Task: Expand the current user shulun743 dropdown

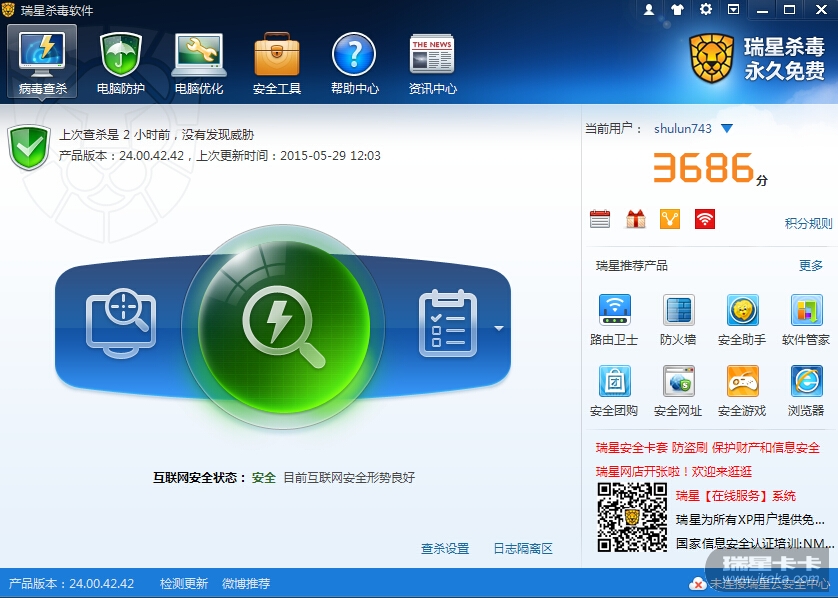Action: [726, 128]
